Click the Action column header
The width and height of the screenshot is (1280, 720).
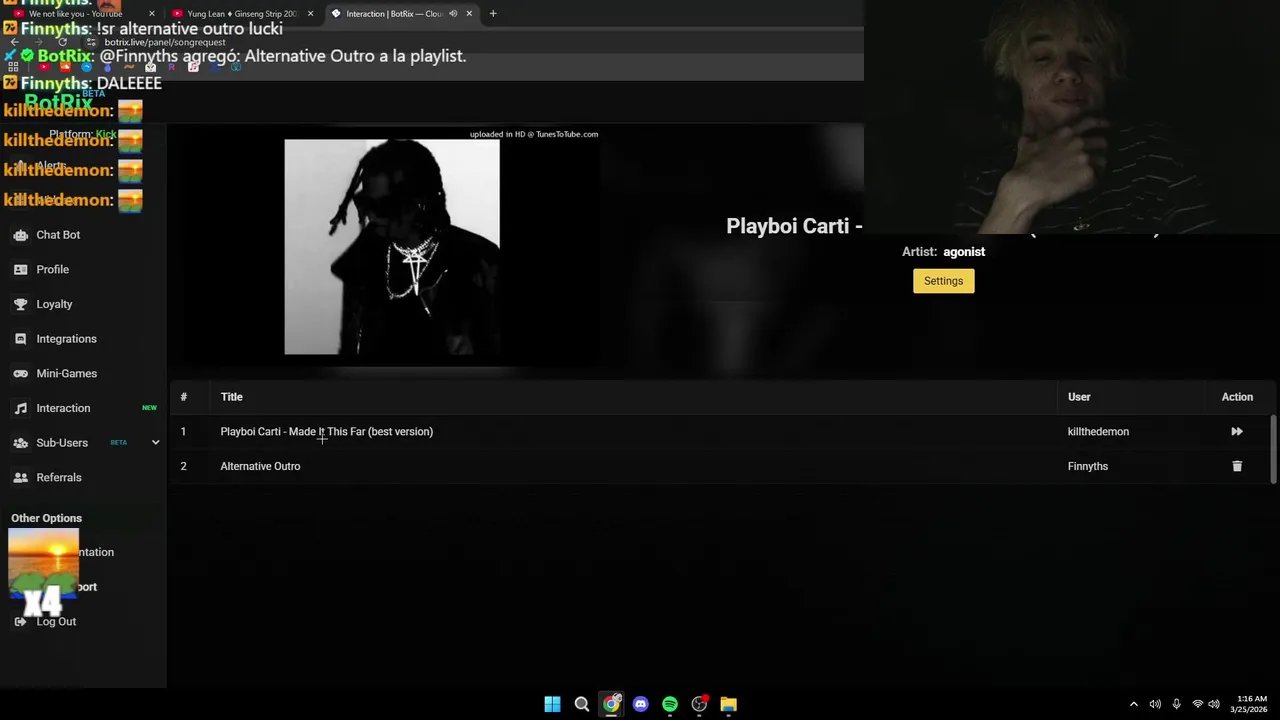tap(1237, 397)
